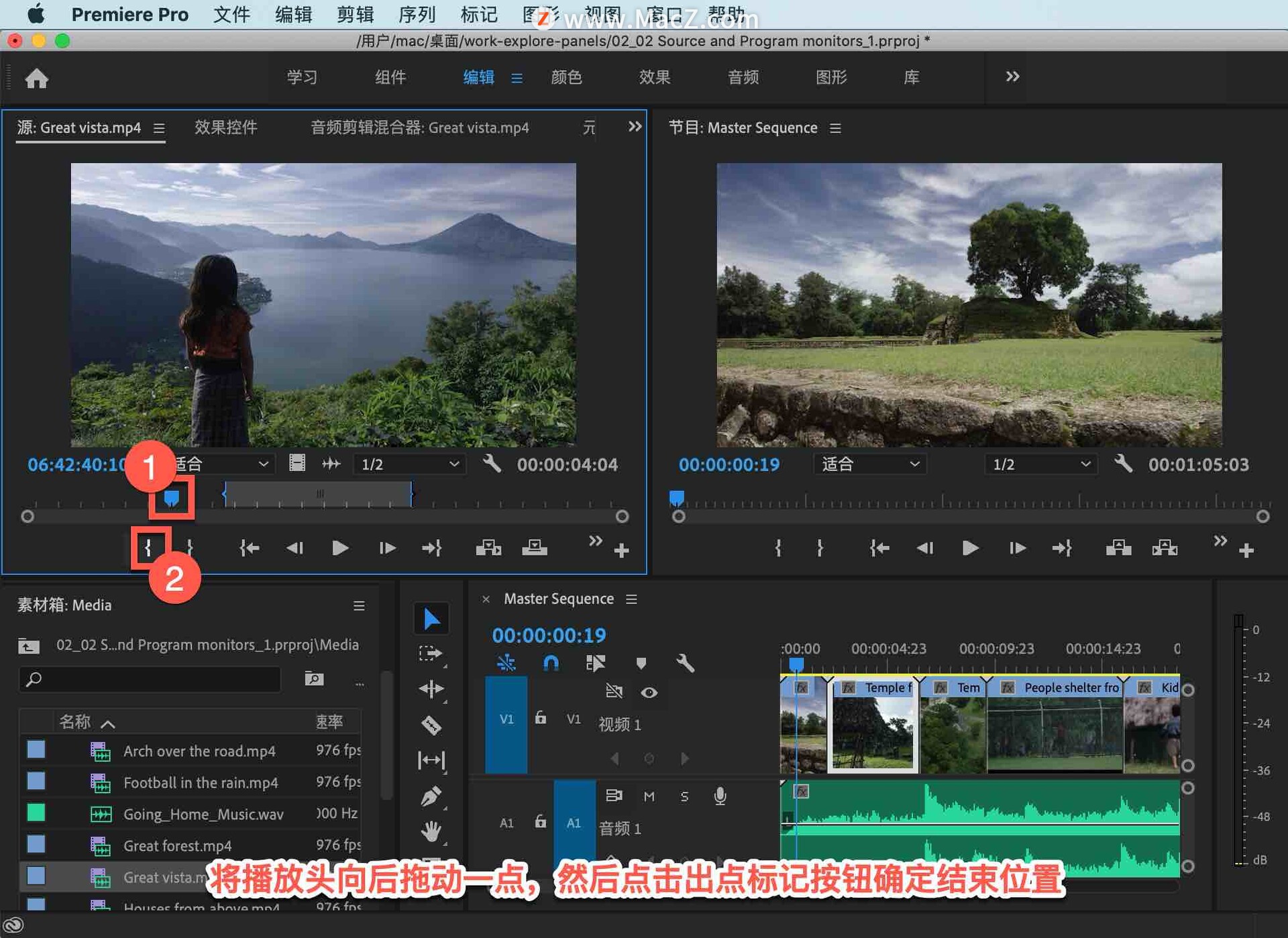Screen dimensions: 1288x938
Task: Toggle V1 track lock
Action: click(x=540, y=718)
